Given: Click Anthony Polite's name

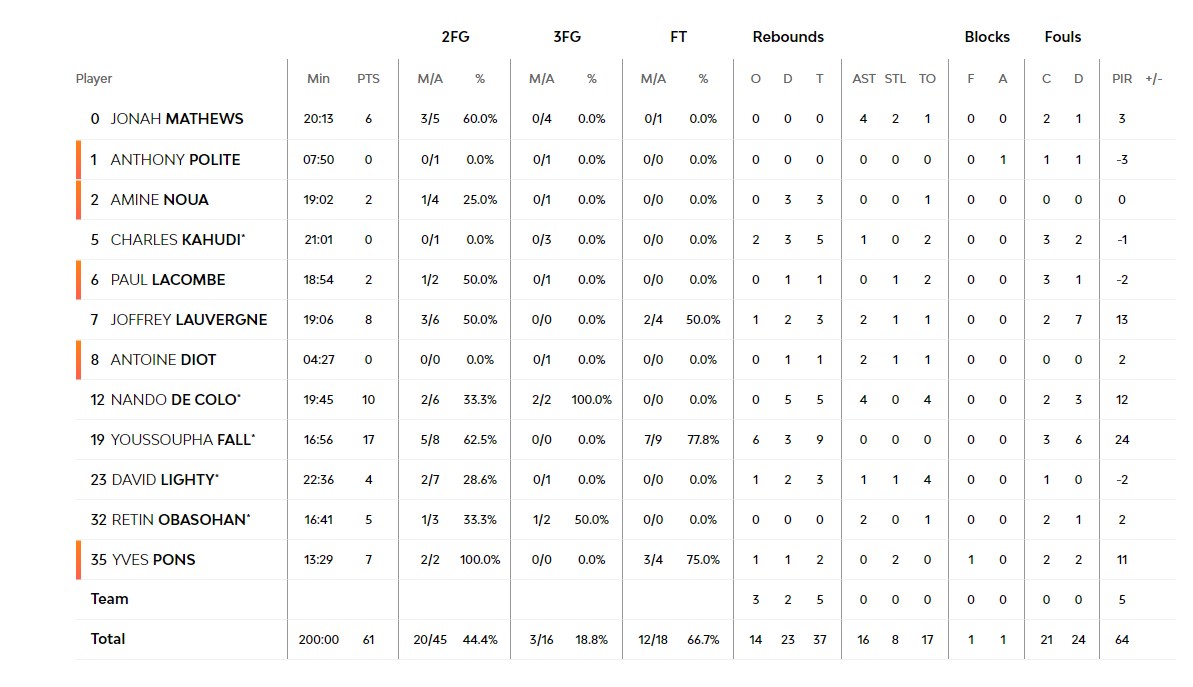Looking at the screenshot, I should click(175, 160).
